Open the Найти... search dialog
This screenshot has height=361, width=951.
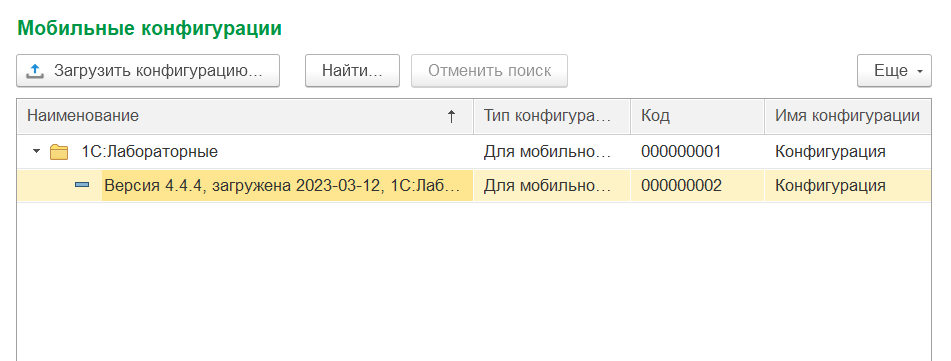(x=352, y=71)
